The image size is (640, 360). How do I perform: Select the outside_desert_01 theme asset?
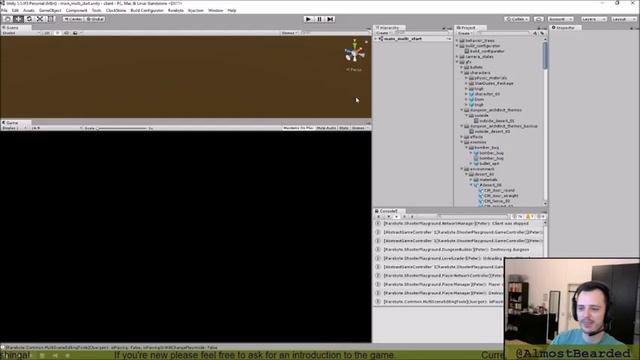(493, 121)
